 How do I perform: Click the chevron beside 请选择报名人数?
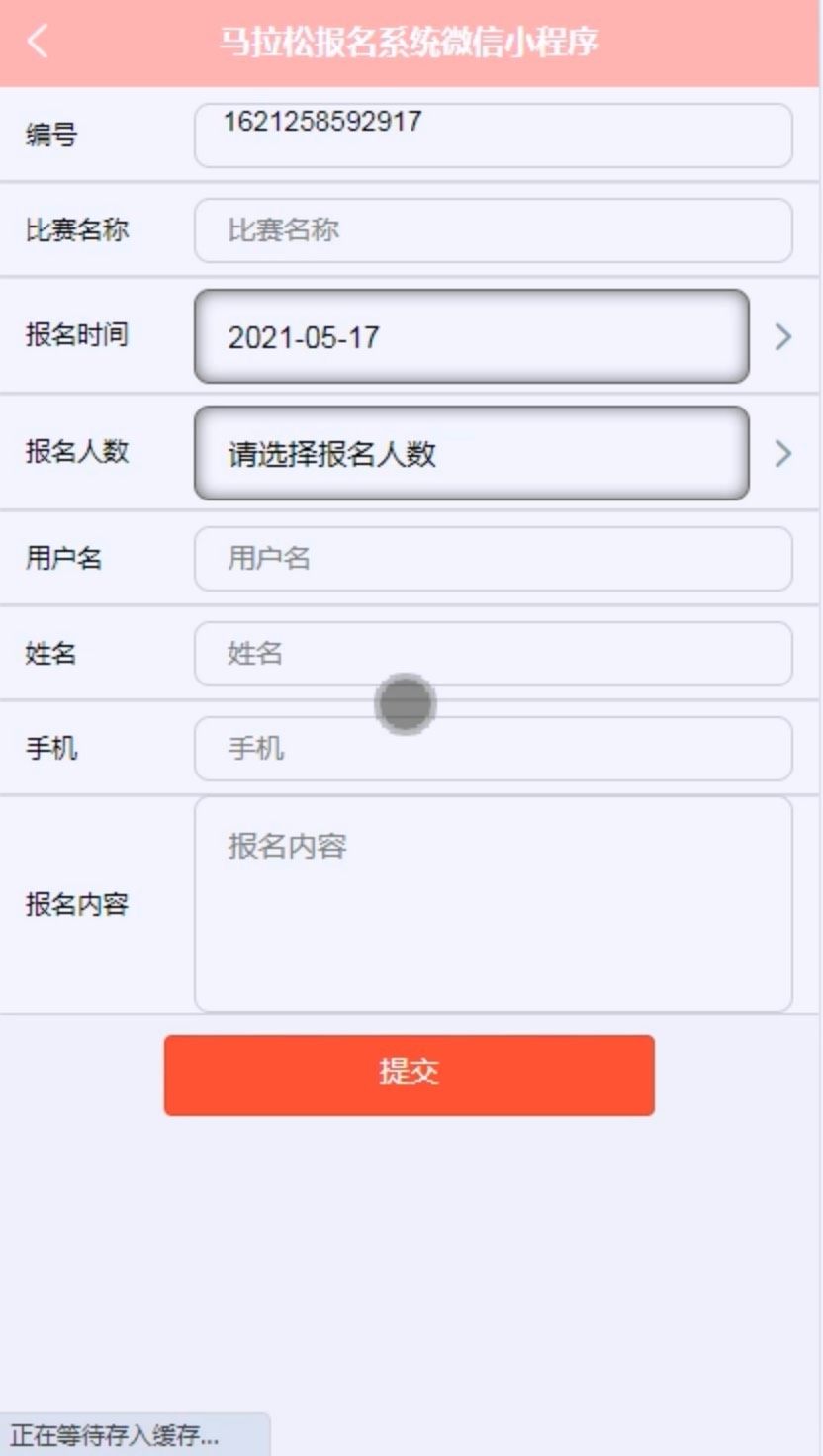[783, 454]
